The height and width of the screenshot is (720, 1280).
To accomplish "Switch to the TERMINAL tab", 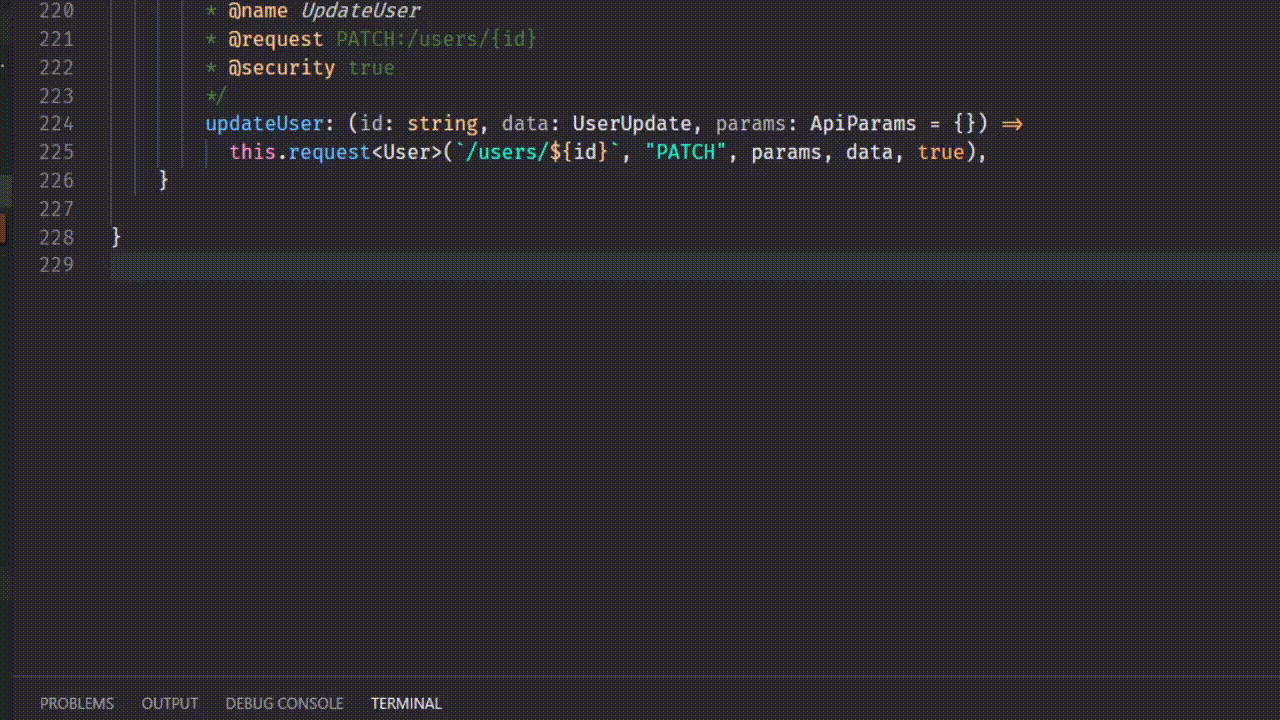I will pyautogui.click(x=406, y=703).
